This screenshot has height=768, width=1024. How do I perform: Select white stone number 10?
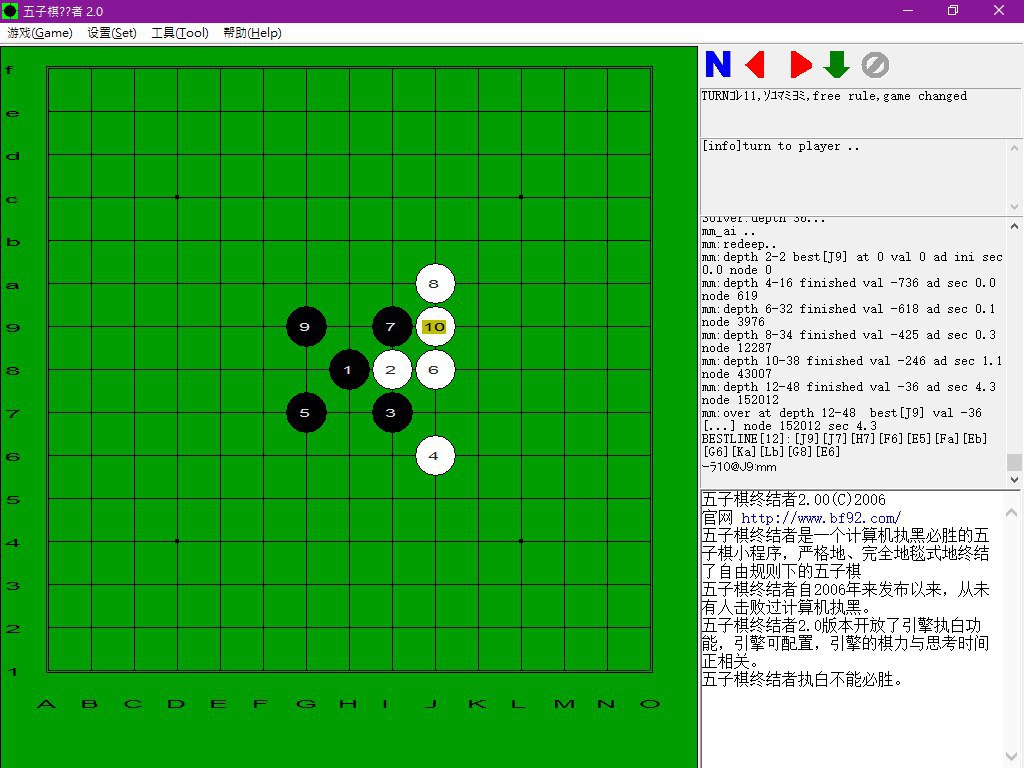point(435,327)
